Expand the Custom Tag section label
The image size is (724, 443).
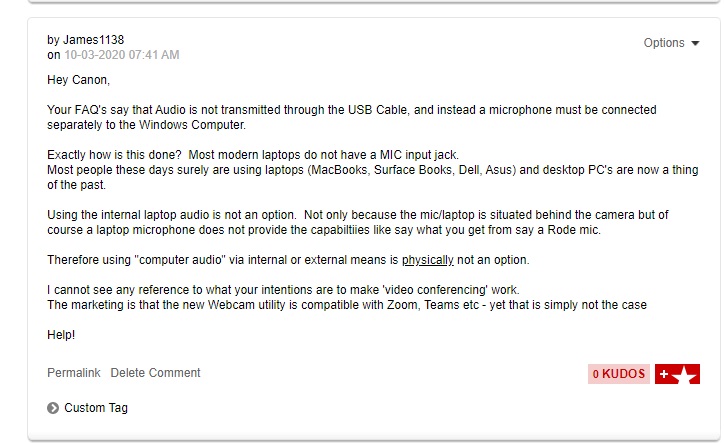(96, 408)
